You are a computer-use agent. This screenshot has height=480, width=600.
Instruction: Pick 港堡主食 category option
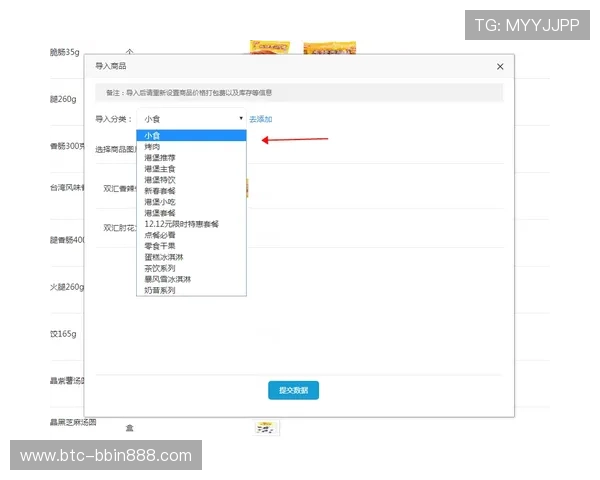pos(191,169)
